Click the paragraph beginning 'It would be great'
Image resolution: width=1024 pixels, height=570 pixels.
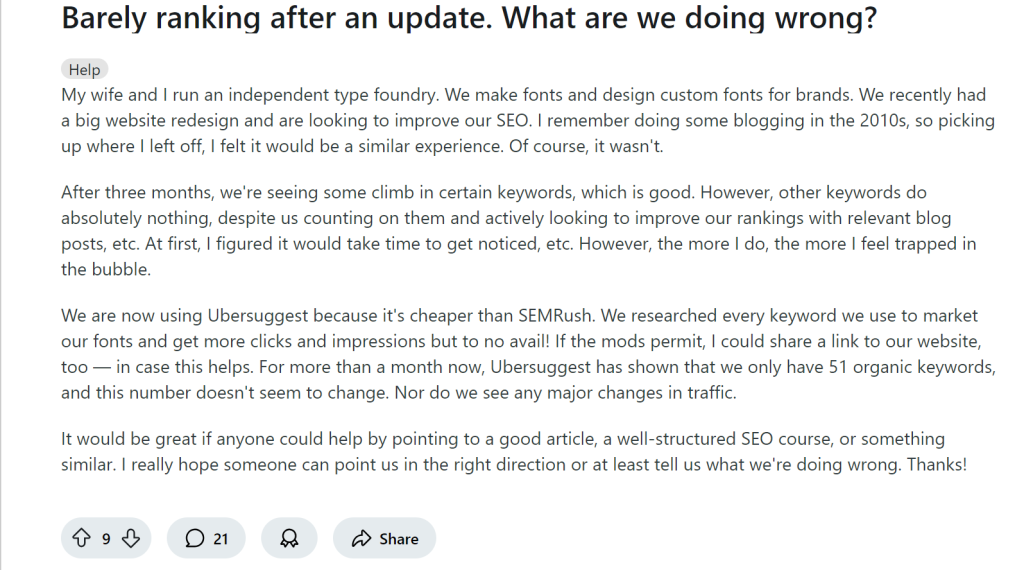pos(514,451)
